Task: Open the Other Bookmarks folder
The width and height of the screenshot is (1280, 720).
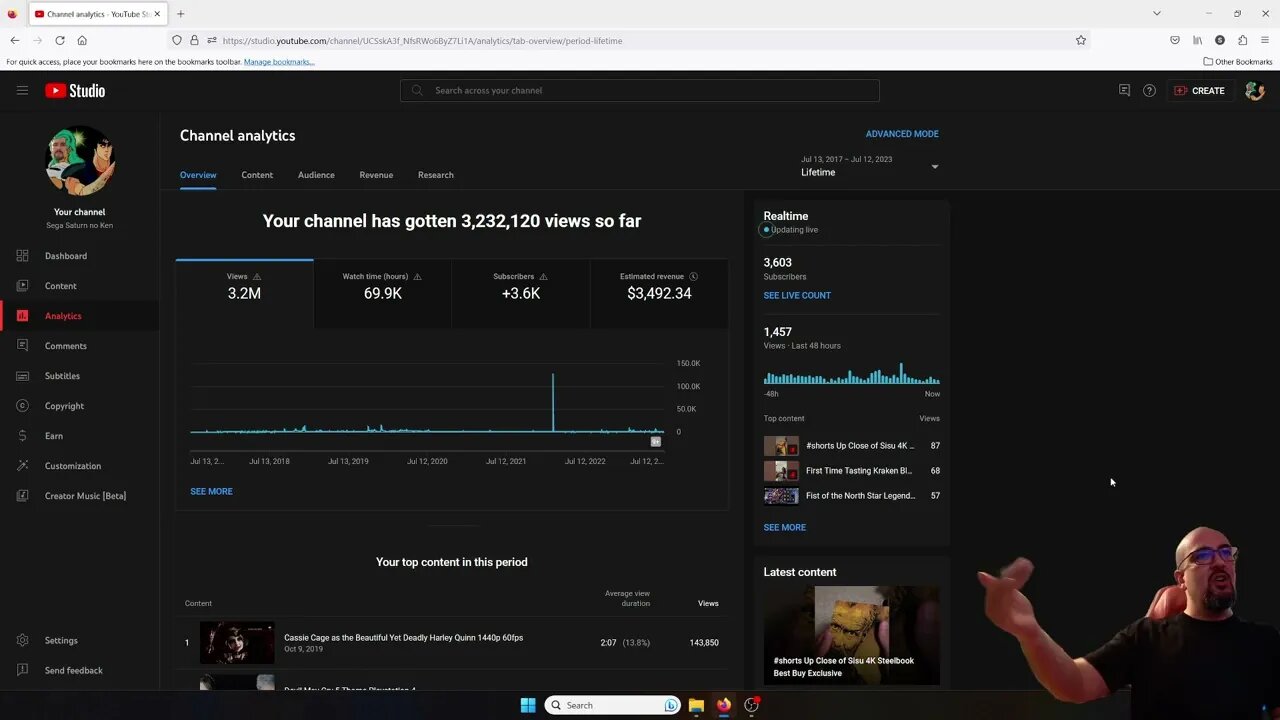Action: pyautogui.click(x=1238, y=62)
